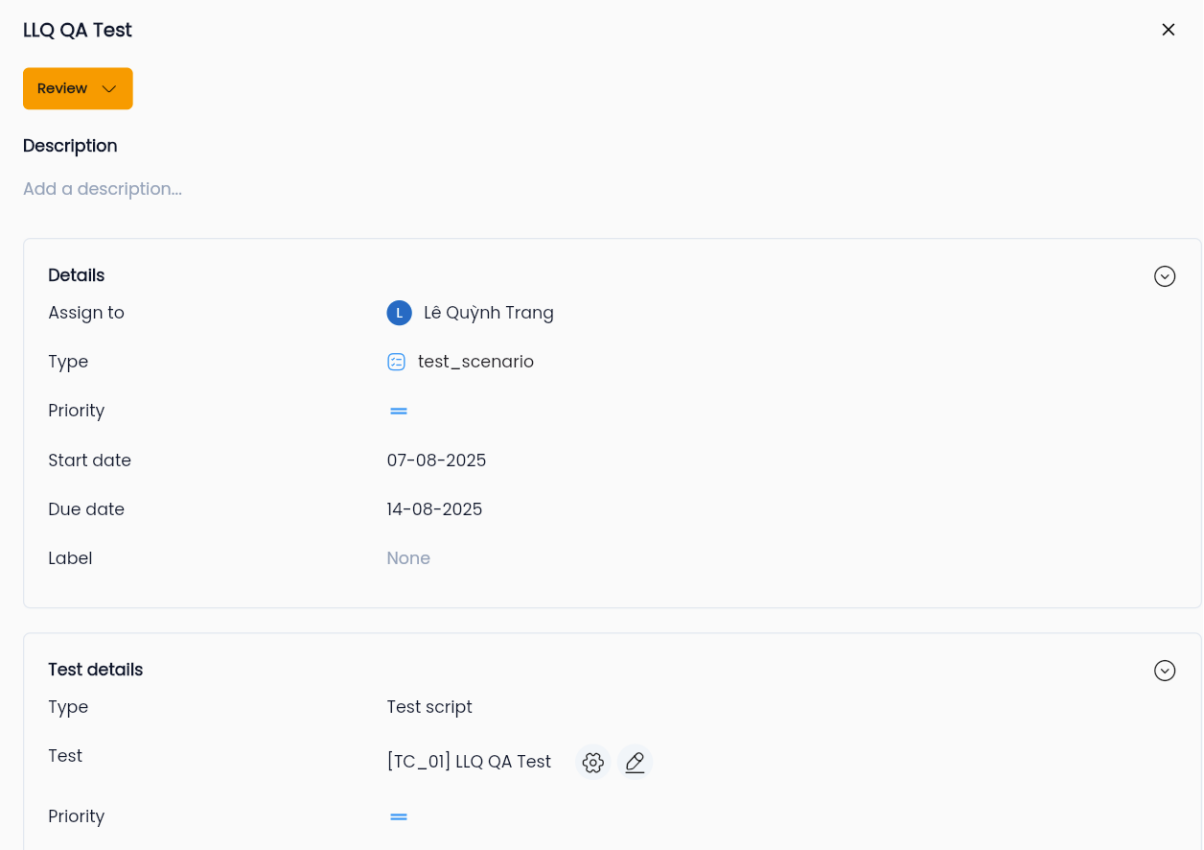Screen dimensions: 1204x850
Task: Collapse the Test details section with its chevron
Action: (x=1165, y=671)
